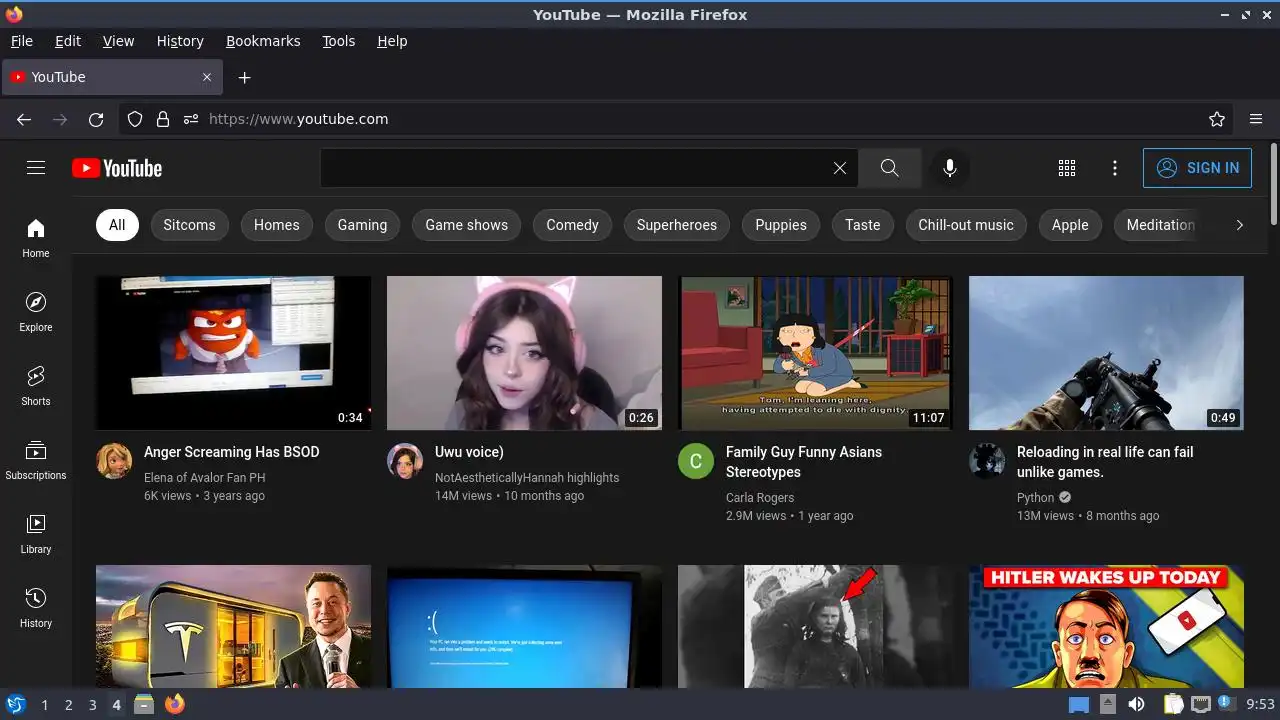Open the Help menu
Image resolution: width=1280 pixels, height=720 pixels.
[392, 41]
